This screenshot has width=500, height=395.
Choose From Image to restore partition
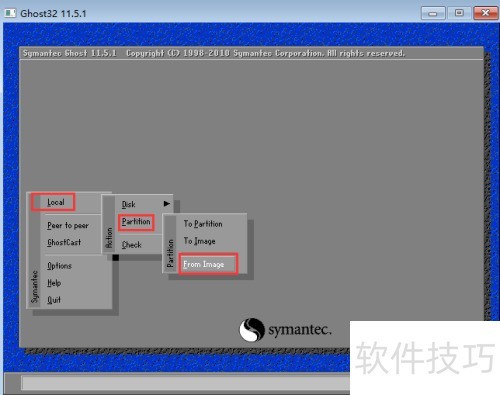(204, 264)
